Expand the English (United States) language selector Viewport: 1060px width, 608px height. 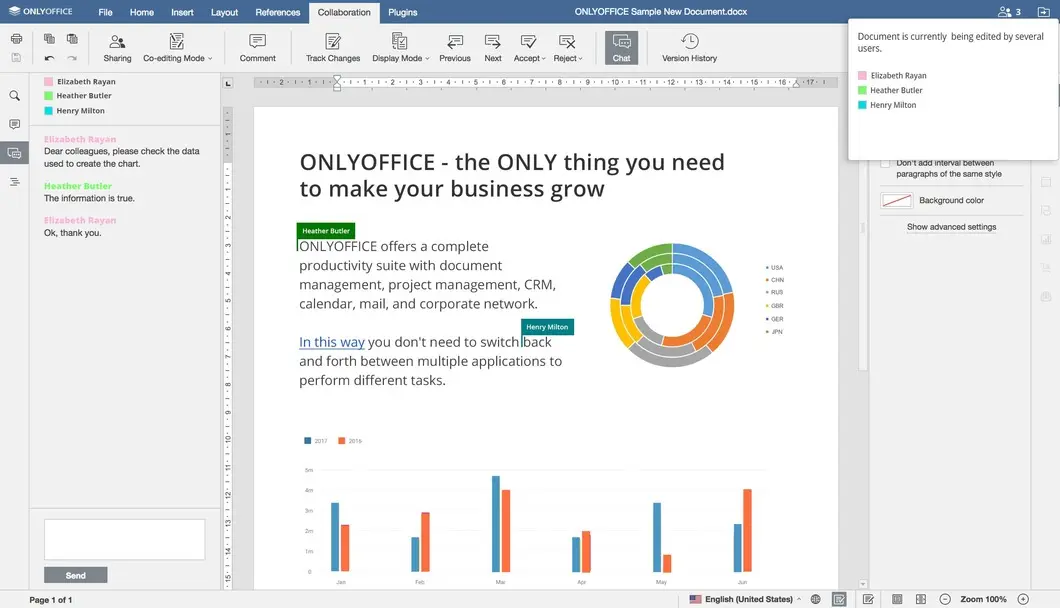click(745, 599)
